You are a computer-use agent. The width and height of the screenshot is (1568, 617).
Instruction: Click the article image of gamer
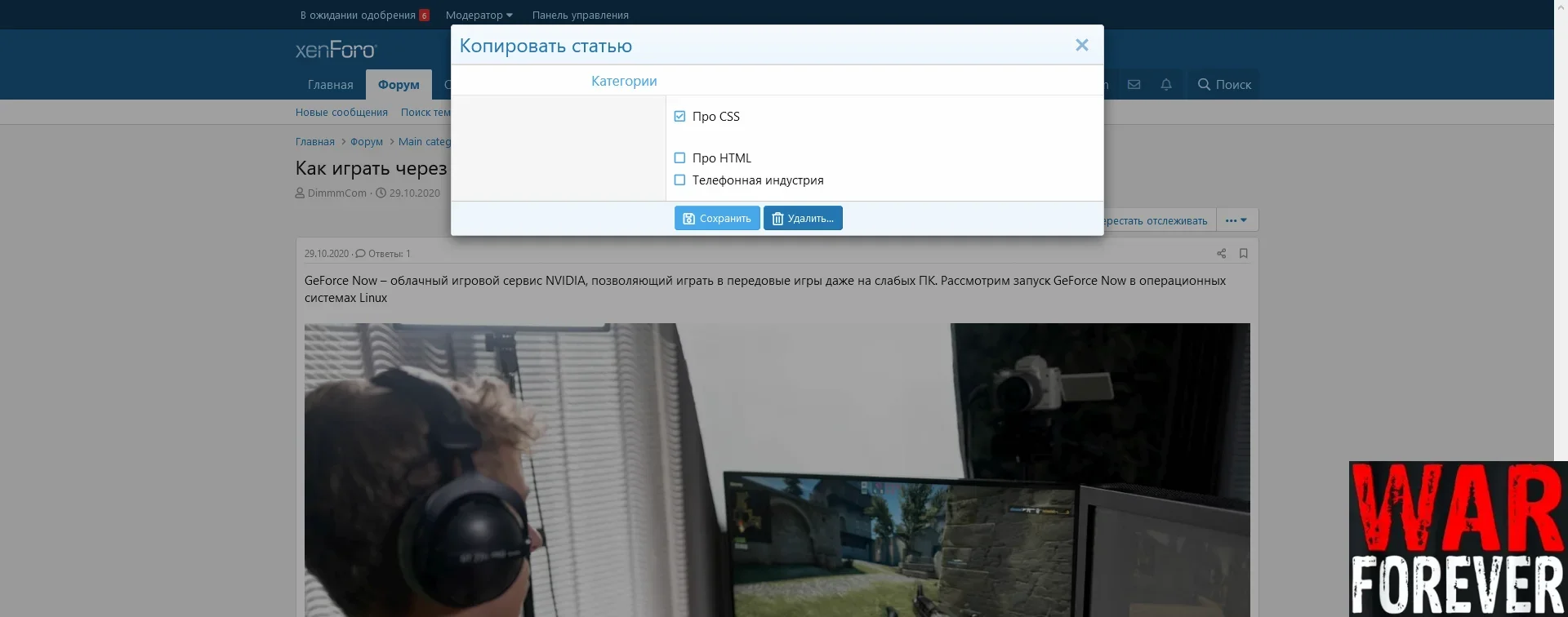coord(777,470)
